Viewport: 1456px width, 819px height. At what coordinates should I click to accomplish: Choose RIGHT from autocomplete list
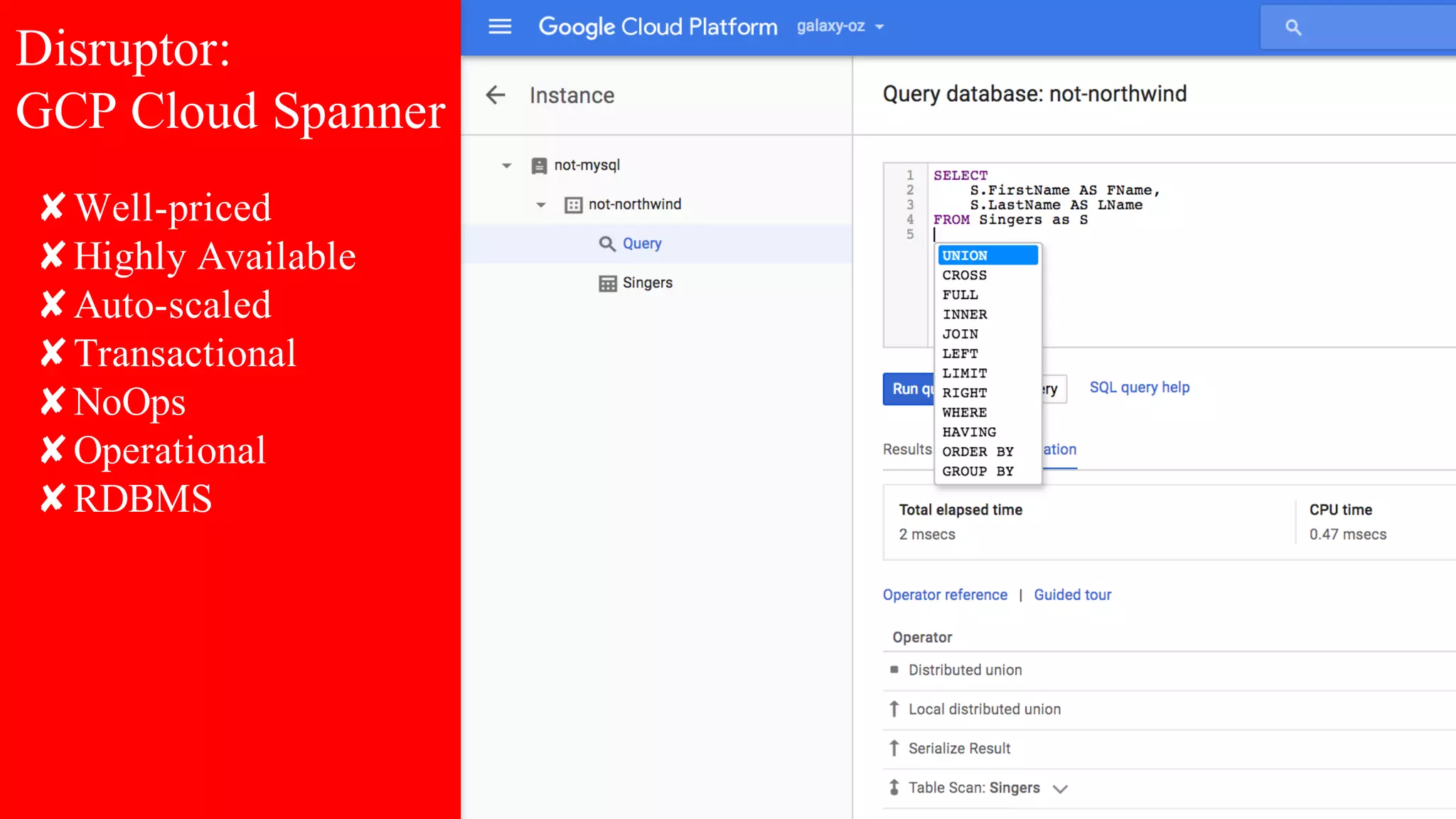point(988,392)
